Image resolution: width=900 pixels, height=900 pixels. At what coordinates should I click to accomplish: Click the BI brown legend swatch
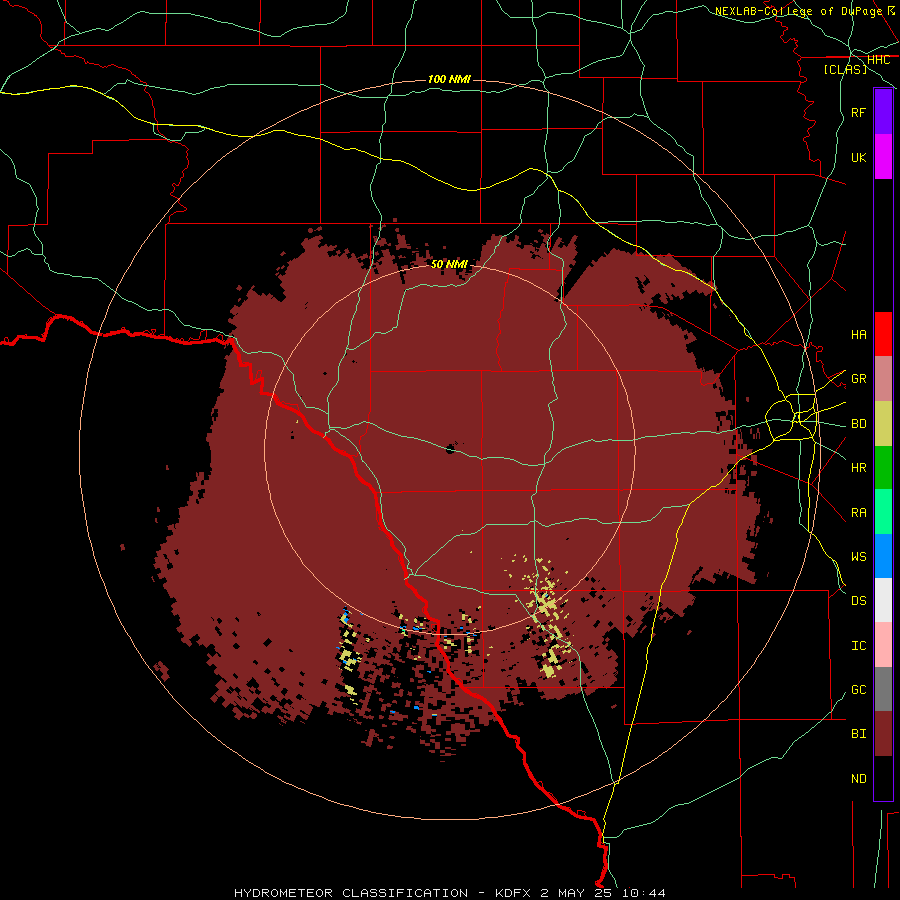(x=883, y=734)
